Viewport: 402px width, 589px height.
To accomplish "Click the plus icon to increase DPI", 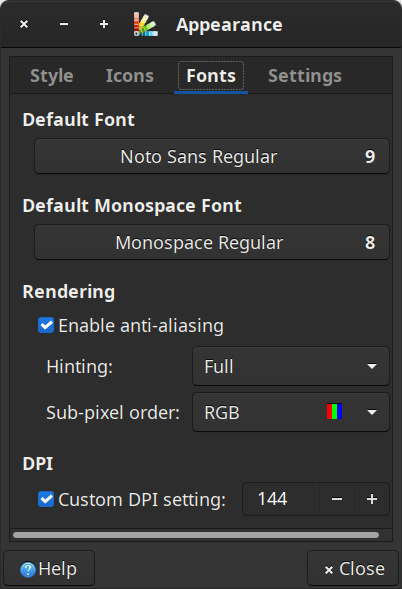I will point(372,499).
